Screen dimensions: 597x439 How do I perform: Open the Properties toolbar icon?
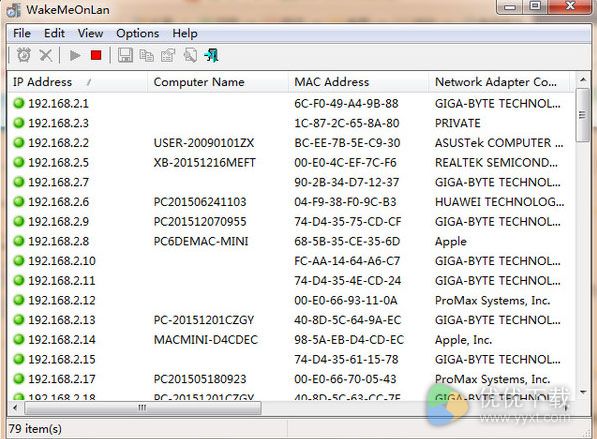click(x=168, y=56)
